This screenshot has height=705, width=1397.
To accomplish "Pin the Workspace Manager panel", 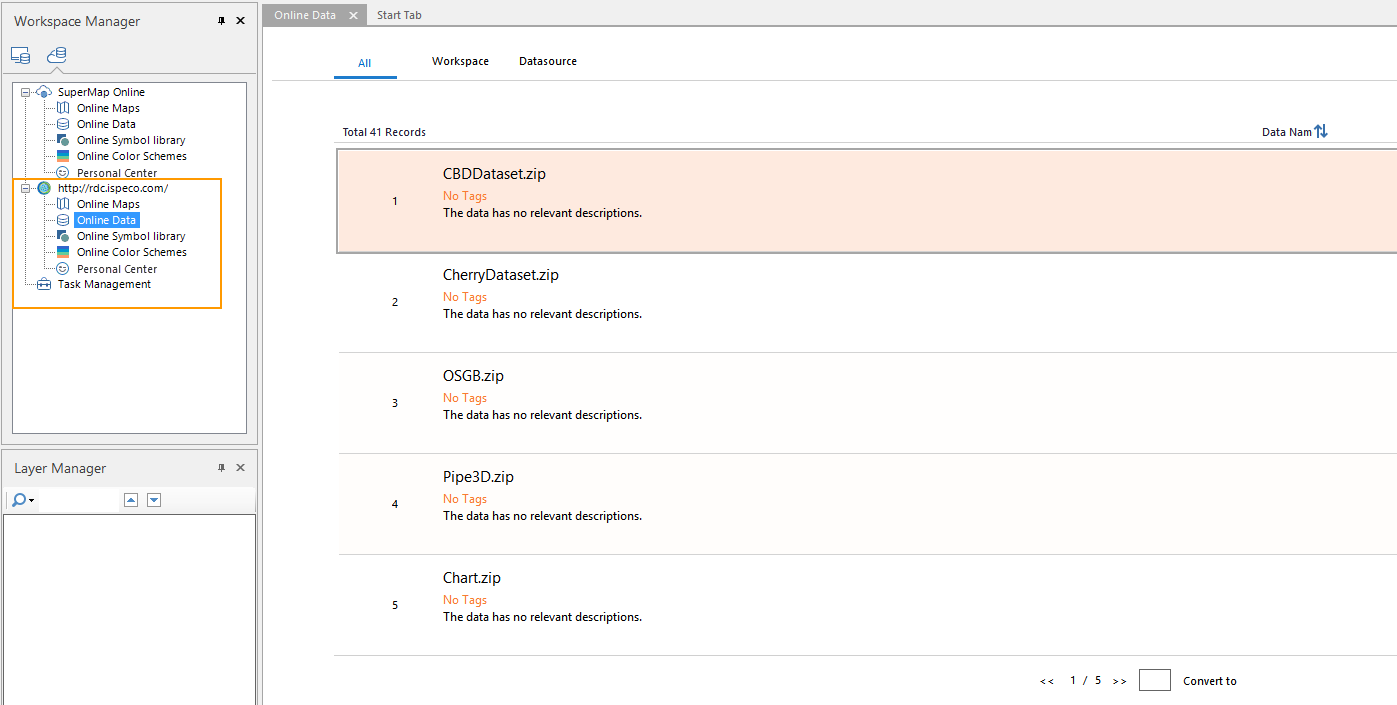I will coord(221,21).
